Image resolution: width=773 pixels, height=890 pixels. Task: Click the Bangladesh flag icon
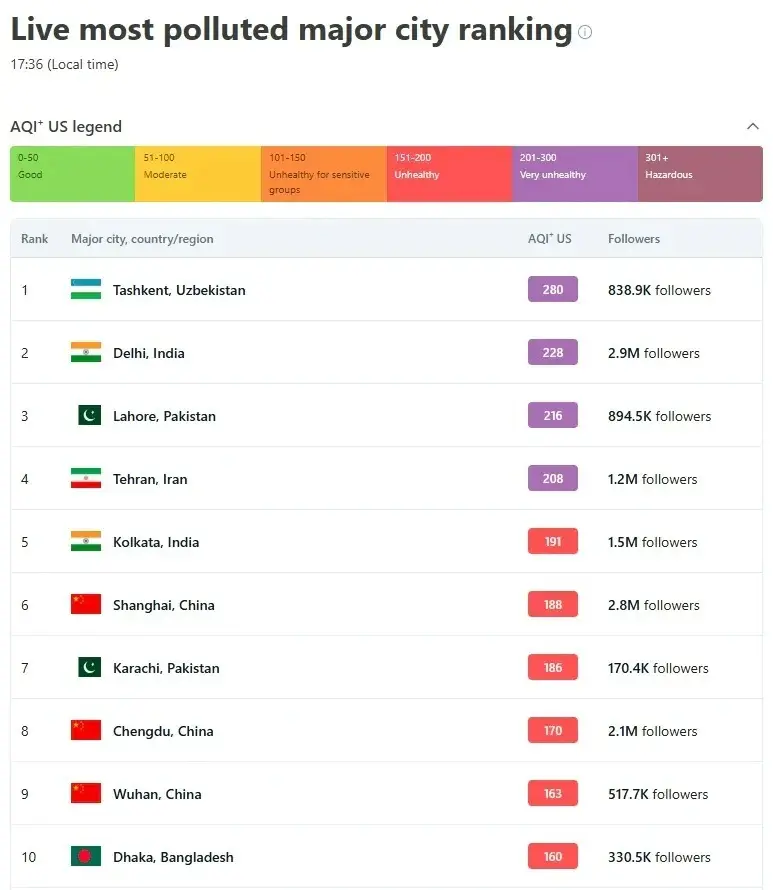[86, 857]
